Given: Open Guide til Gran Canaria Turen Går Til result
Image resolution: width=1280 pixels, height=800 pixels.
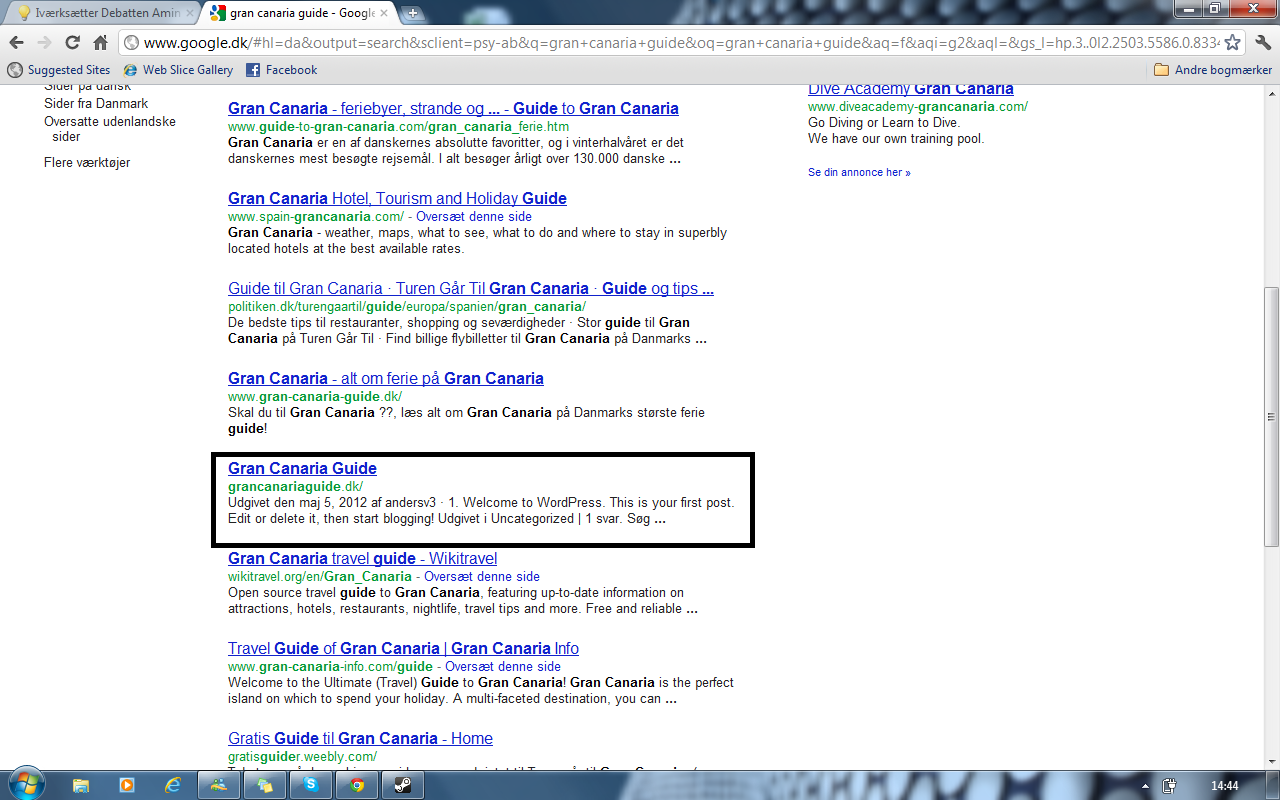Looking at the screenshot, I should tap(471, 288).
